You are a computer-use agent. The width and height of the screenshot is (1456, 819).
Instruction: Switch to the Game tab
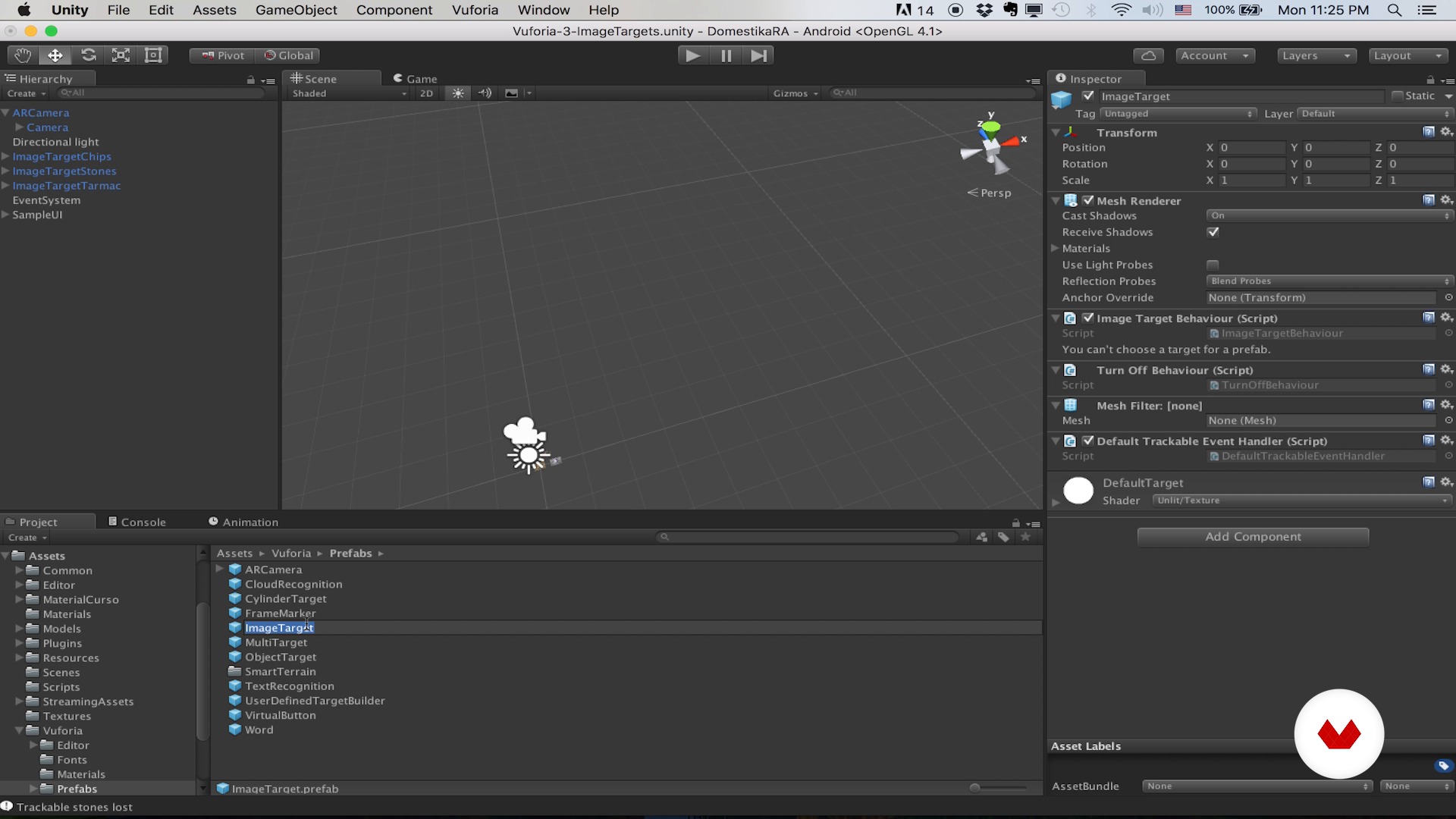click(415, 79)
